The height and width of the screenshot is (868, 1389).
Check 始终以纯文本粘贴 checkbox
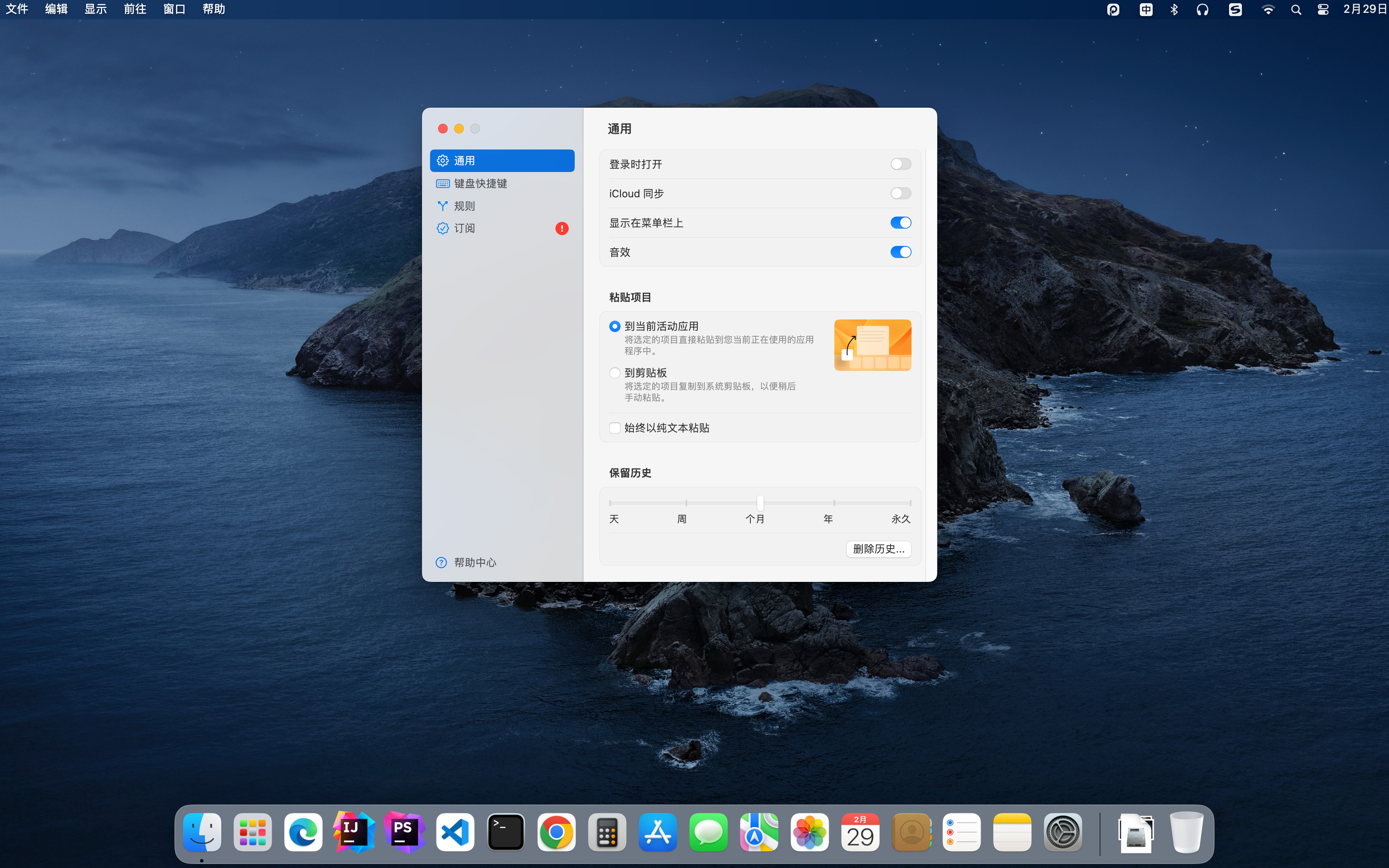[615, 428]
